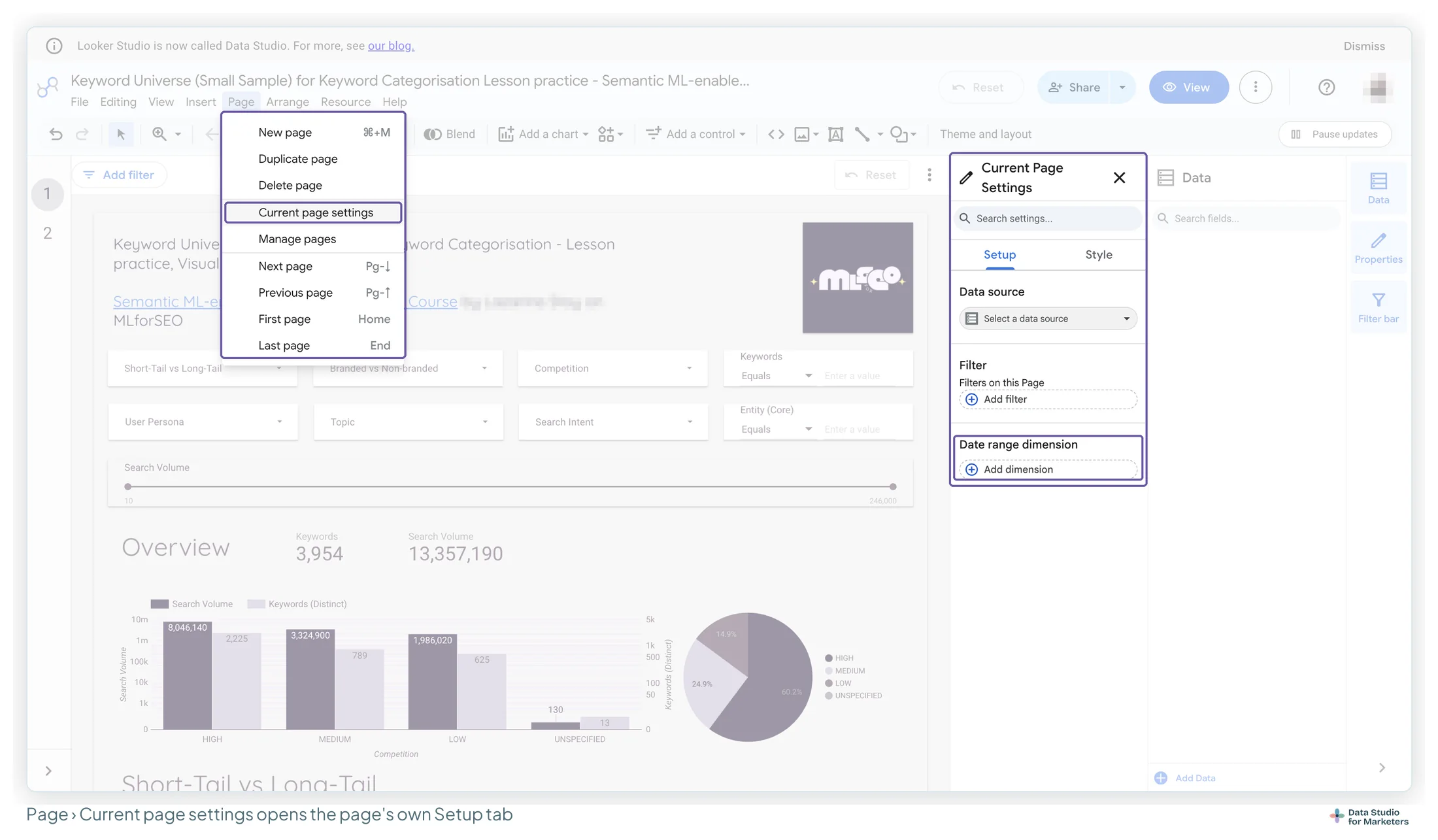The height and width of the screenshot is (840, 1438).
Task: Expand the bottom-left pages panel chevron
Action: (48, 771)
